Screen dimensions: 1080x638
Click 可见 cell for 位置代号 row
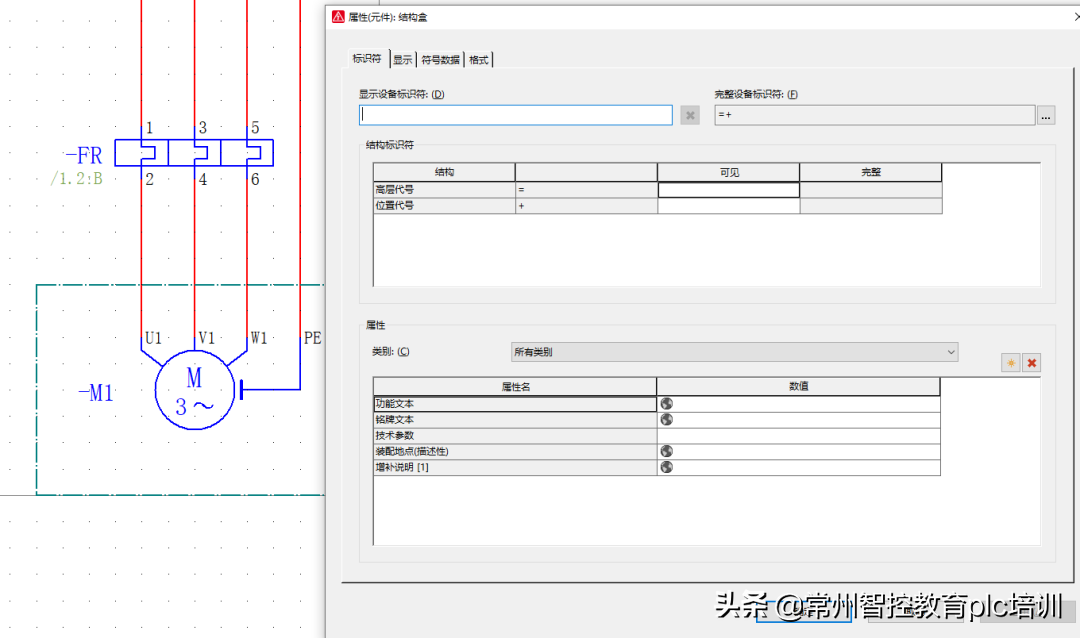pyautogui.click(x=728, y=206)
